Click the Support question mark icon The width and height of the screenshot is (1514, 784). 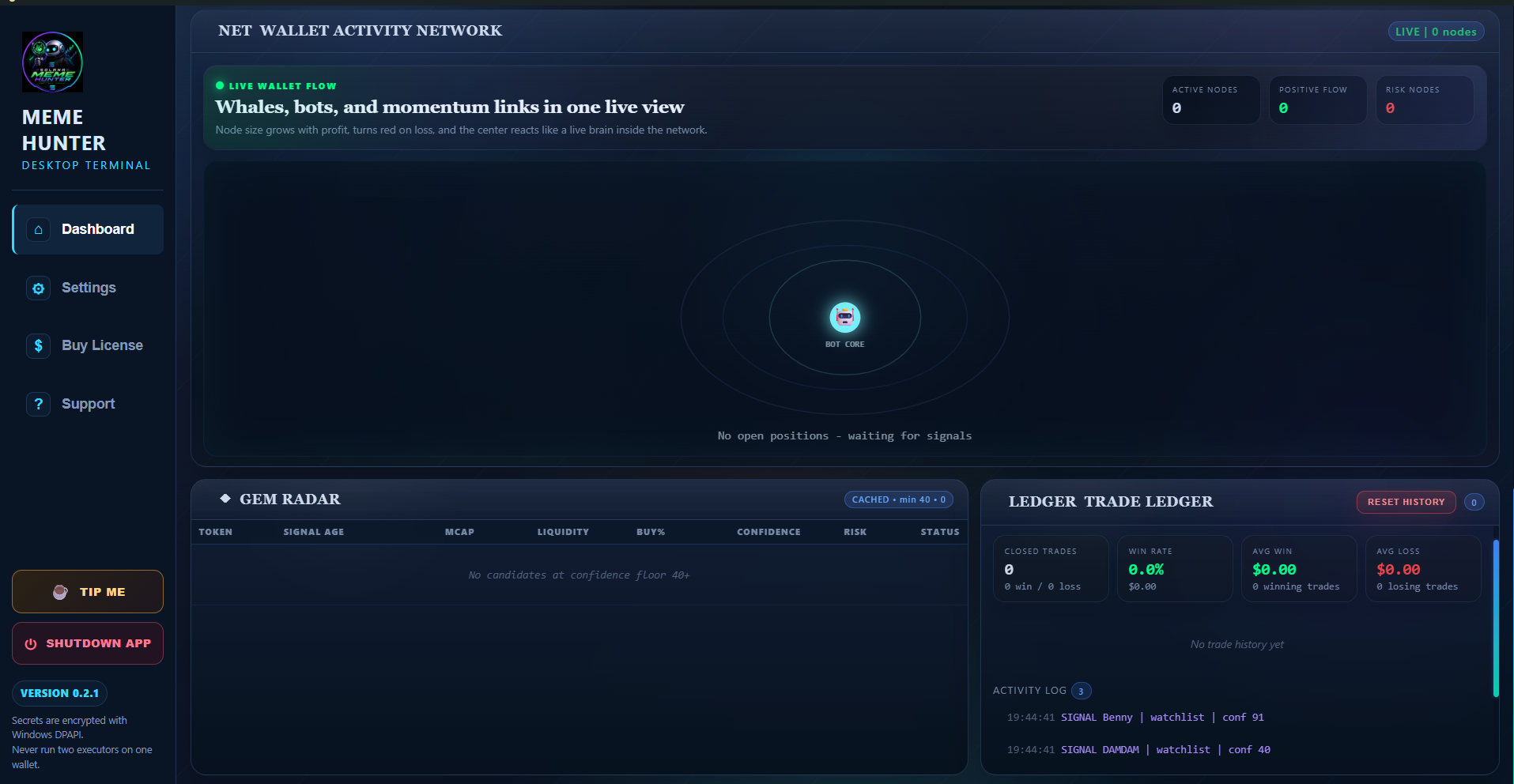(38, 404)
